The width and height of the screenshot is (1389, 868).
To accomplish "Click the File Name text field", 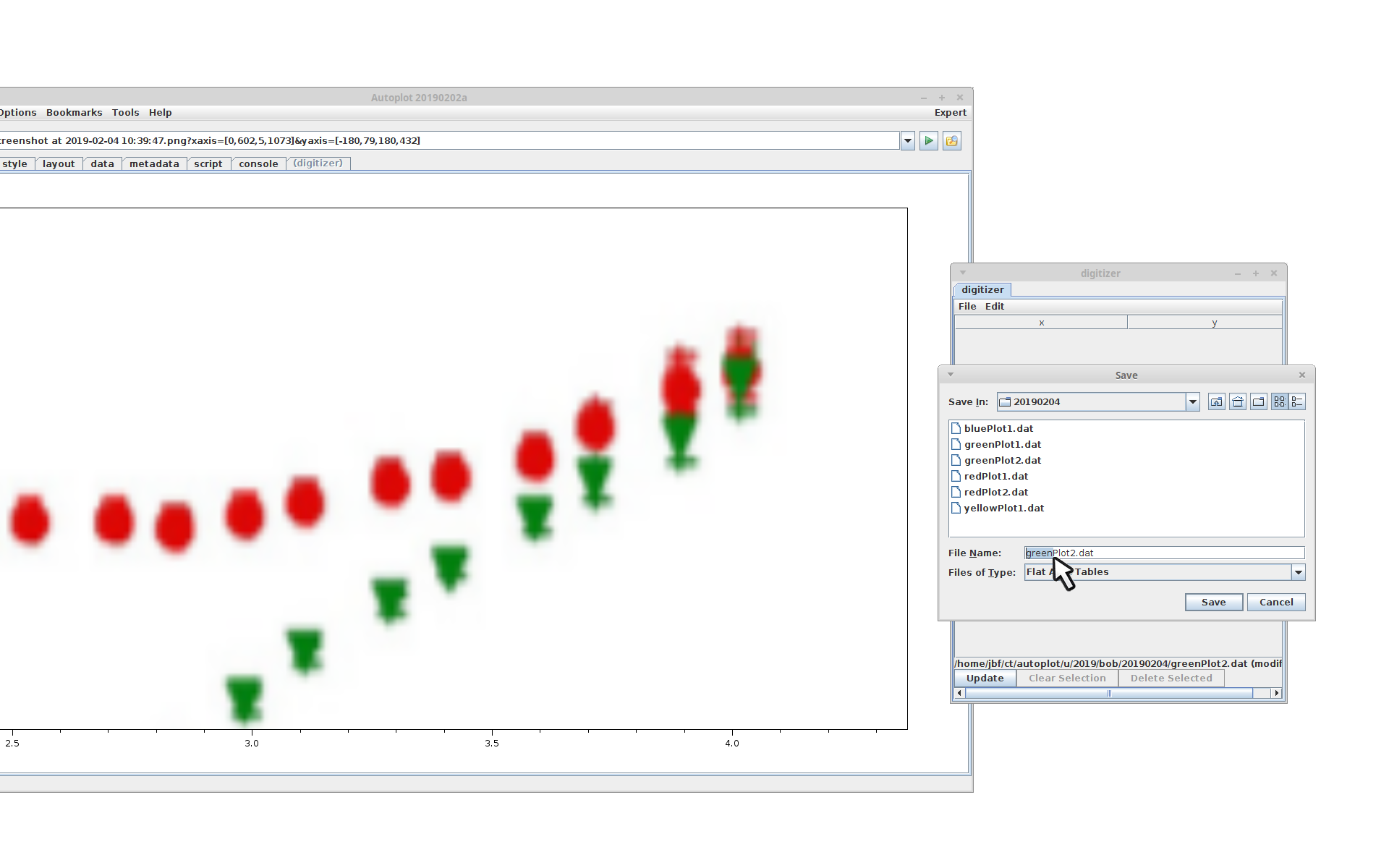I will tap(1164, 553).
